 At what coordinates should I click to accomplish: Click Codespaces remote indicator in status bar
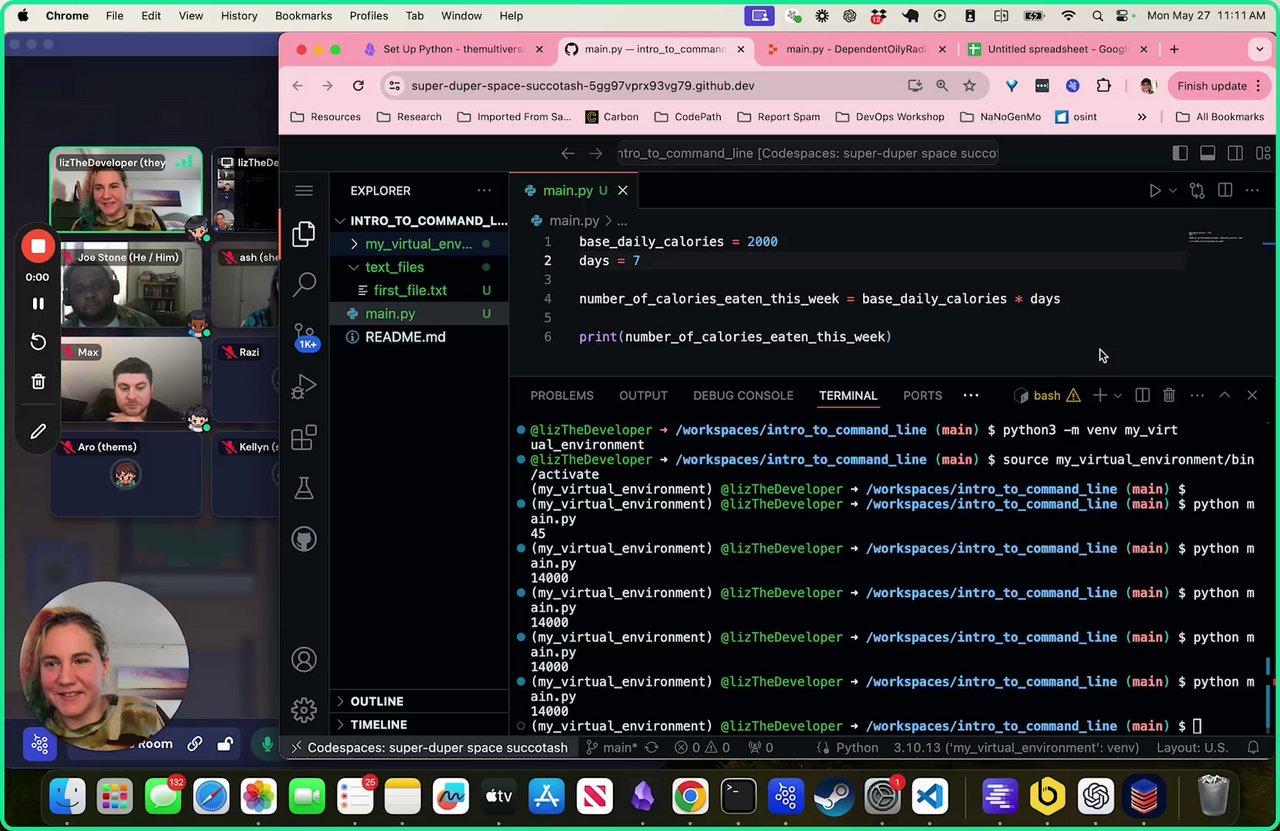tap(429, 747)
